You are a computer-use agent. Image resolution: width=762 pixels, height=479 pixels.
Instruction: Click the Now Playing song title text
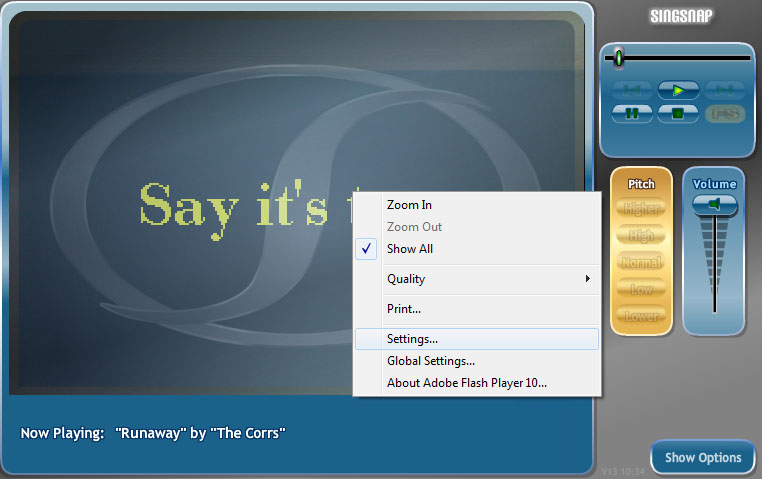point(200,433)
